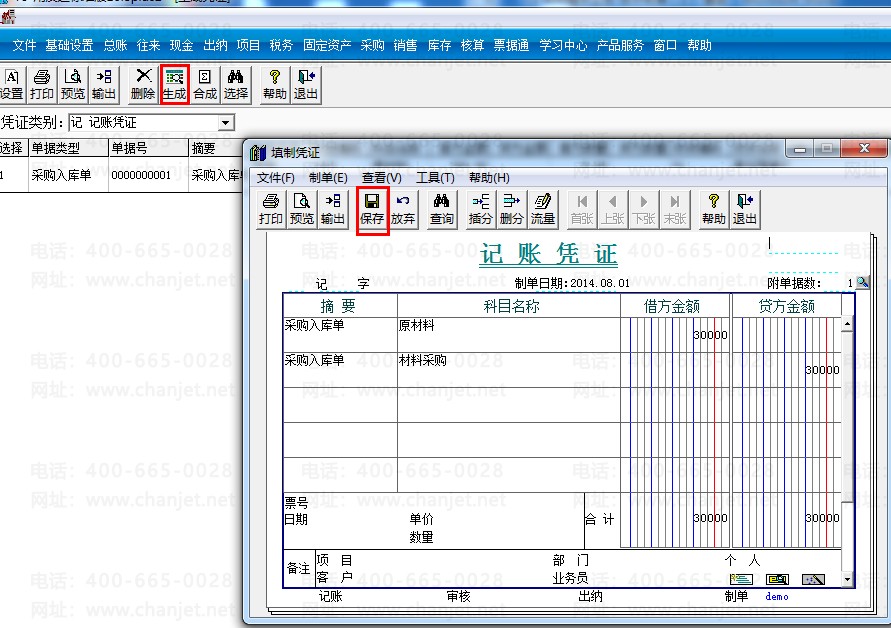Click 退出 (Exit) icon in voucher toolbar
This screenshot has width=891, height=628.
(x=744, y=209)
